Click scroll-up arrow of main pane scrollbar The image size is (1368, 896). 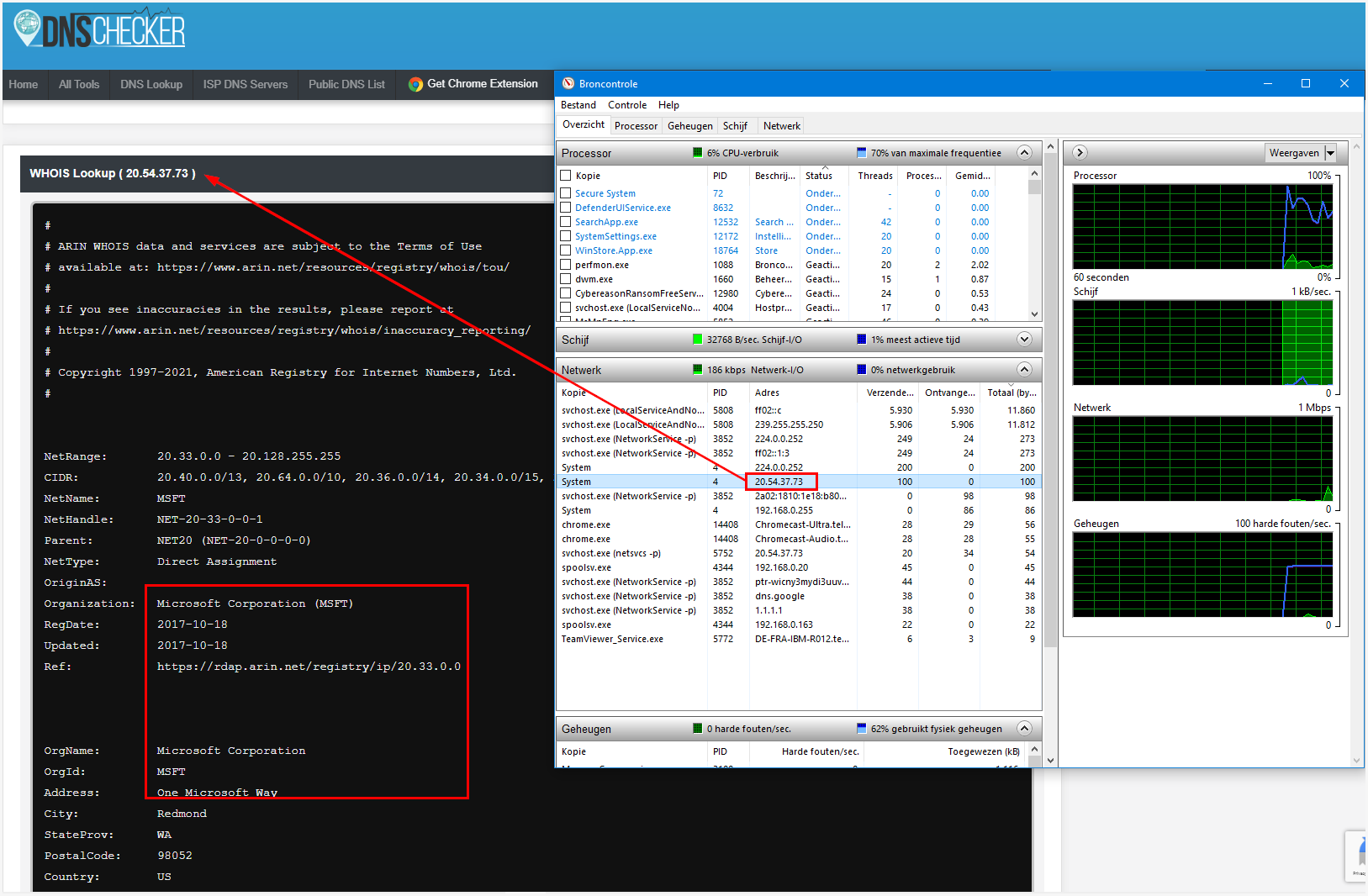[x=1050, y=147]
